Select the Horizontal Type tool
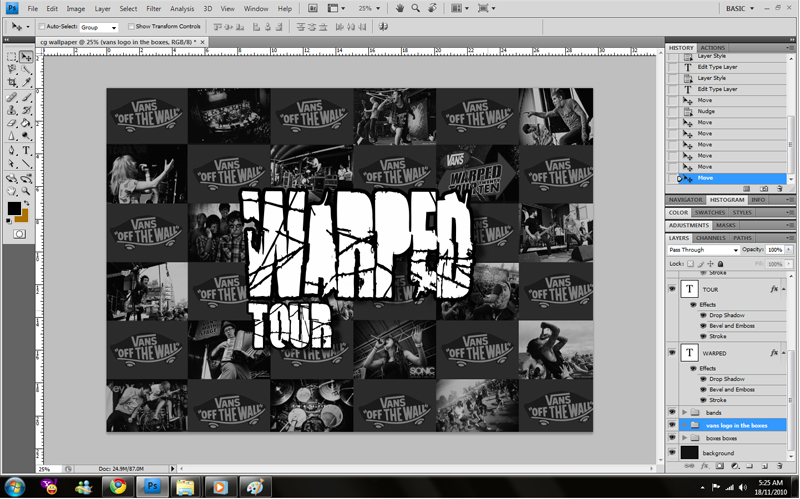This screenshot has height=499, width=800. click(26, 151)
